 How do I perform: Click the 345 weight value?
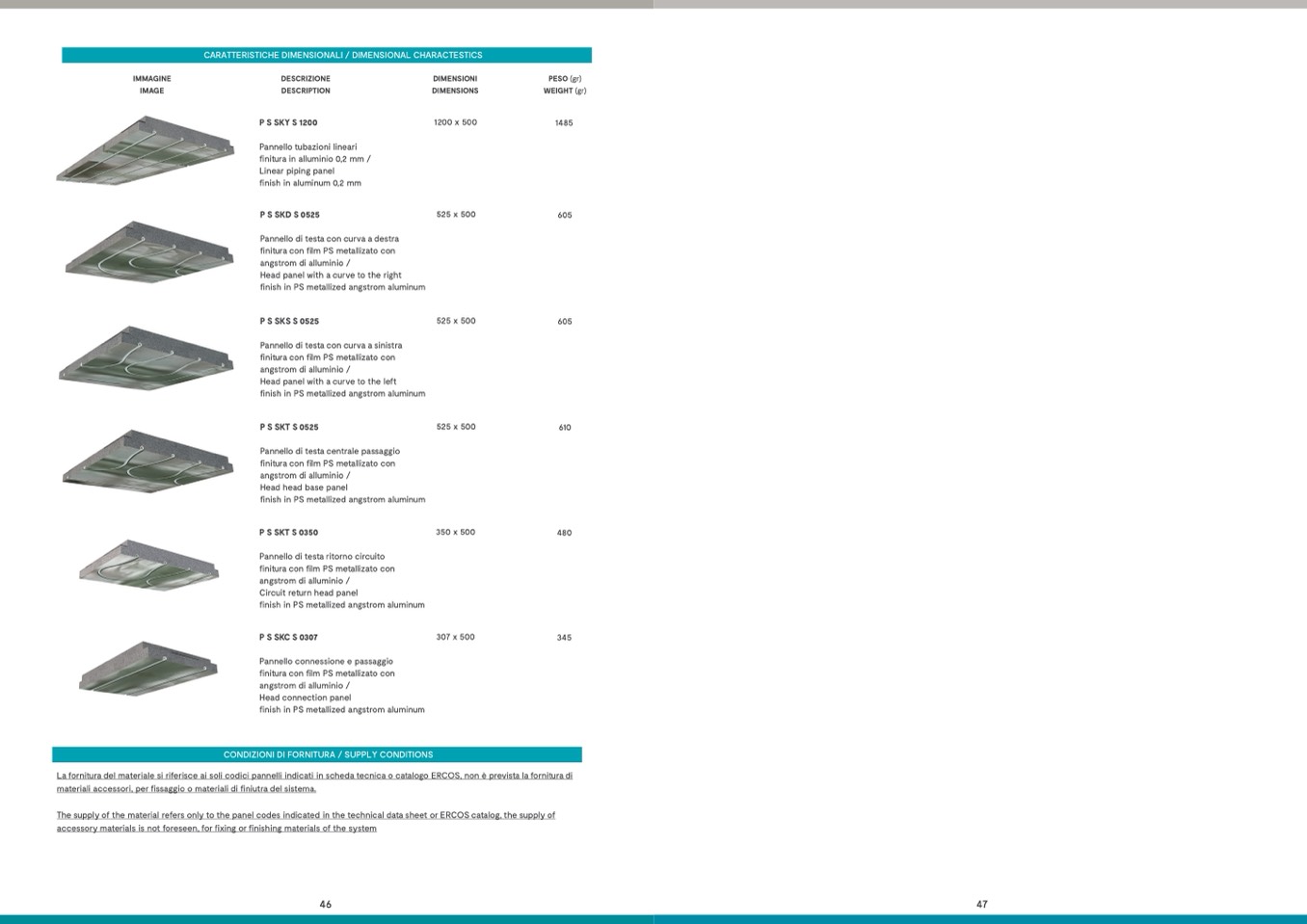click(564, 638)
